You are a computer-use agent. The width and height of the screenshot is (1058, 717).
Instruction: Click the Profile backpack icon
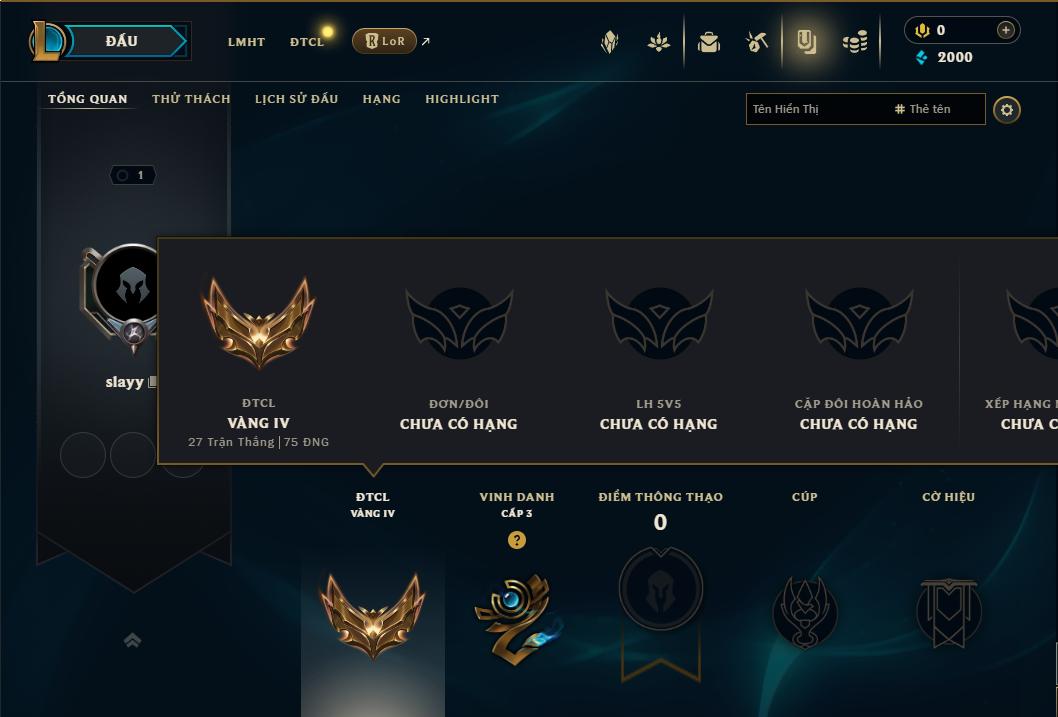coord(708,42)
